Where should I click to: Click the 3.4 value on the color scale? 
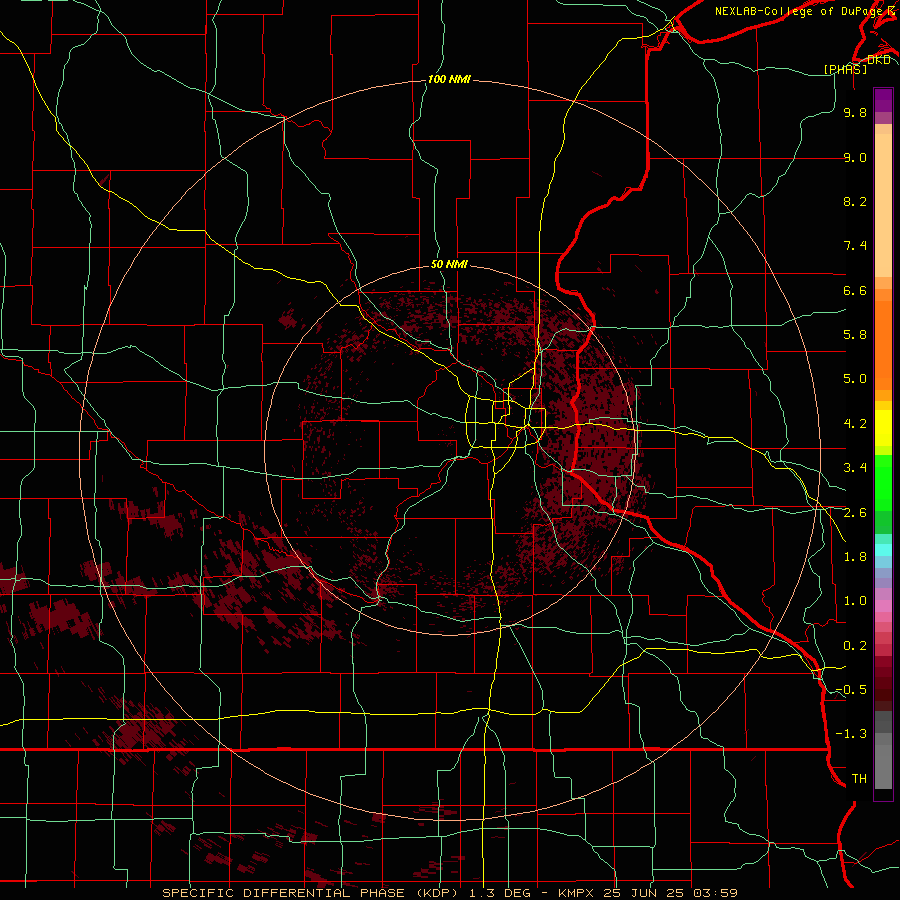point(855,468)
